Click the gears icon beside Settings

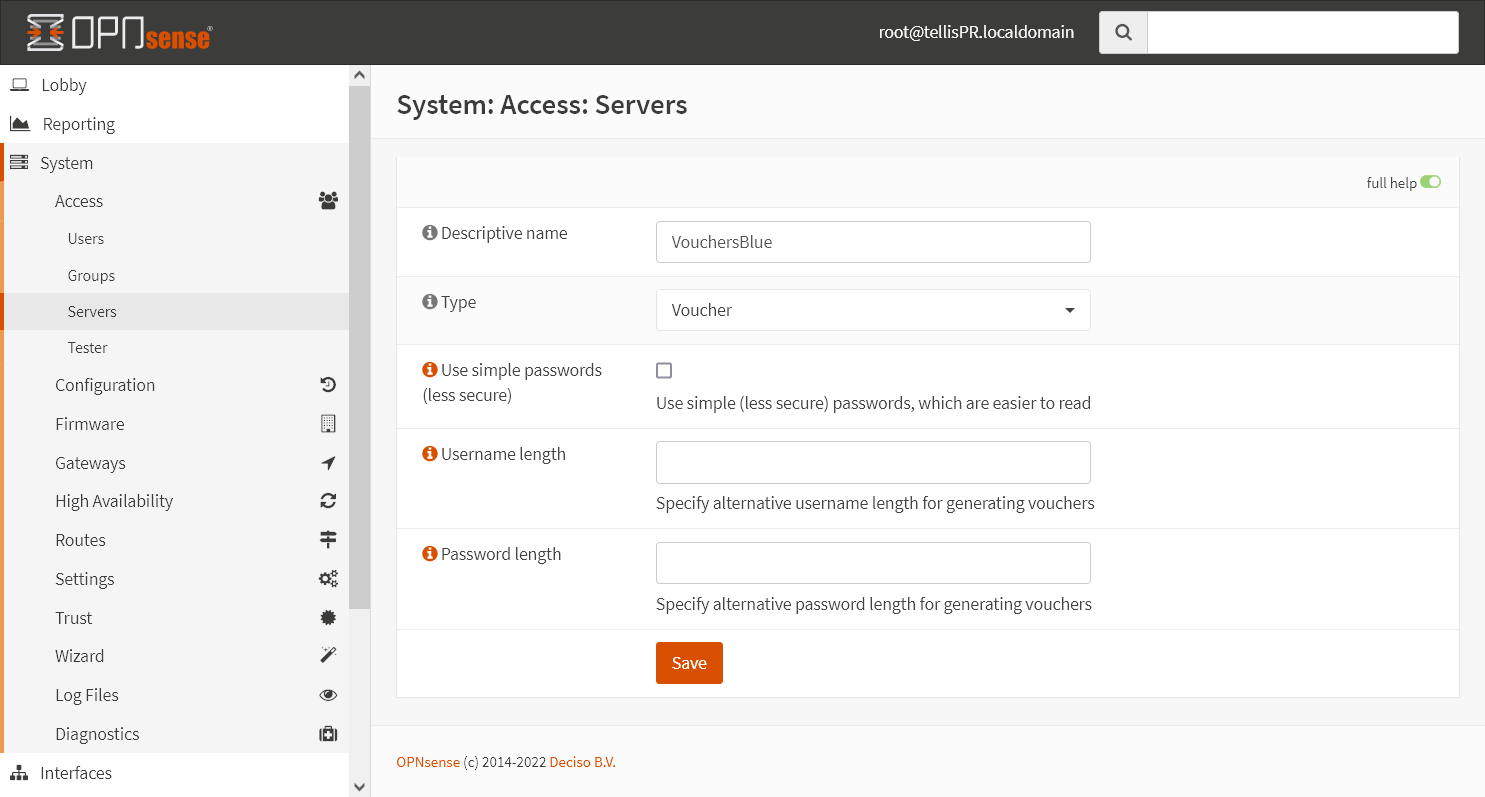click(328, 578)
